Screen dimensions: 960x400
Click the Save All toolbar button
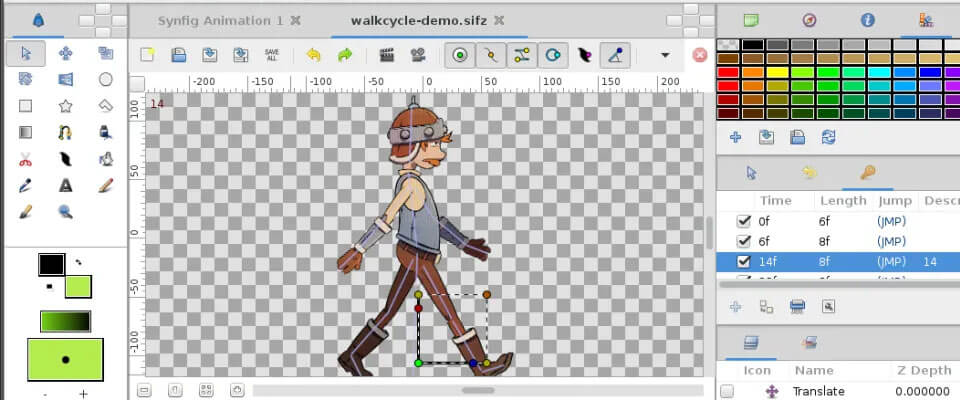coord(272,55)
